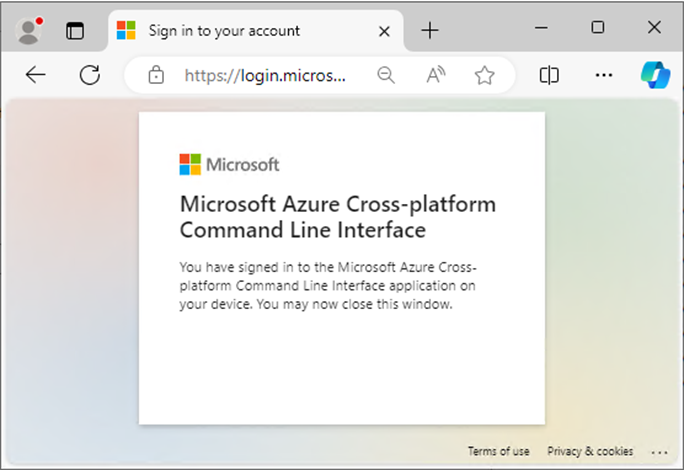Open the tab actions menu icon

tap(75, 31)
